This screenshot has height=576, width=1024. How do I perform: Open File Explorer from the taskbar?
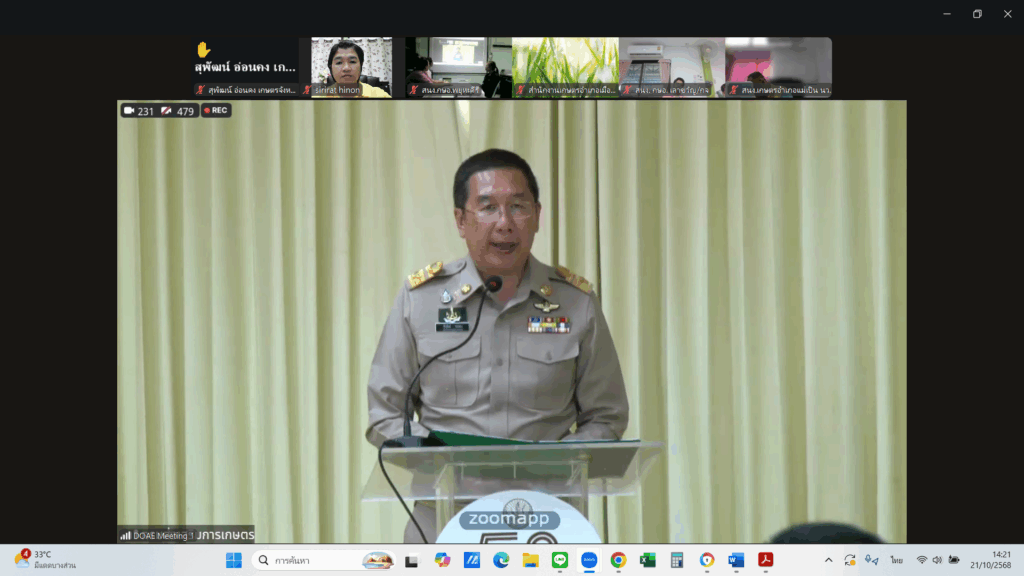530,560
